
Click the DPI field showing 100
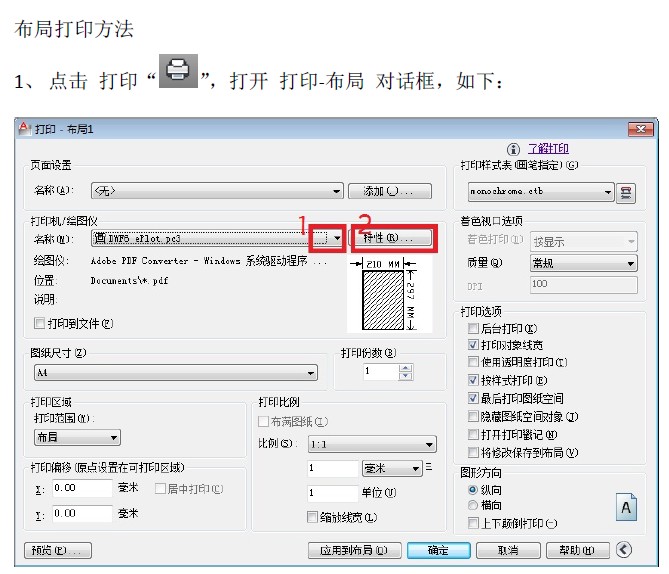coord(584,285)
